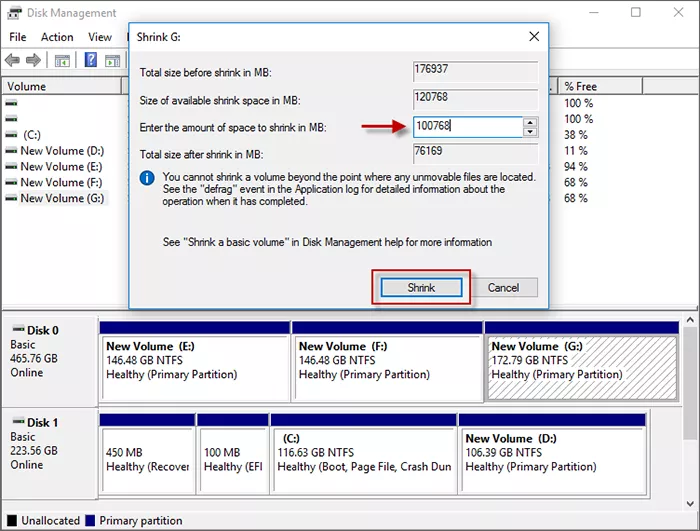
Task: Select (C:) in the volume list
Action: click(32, 134)
